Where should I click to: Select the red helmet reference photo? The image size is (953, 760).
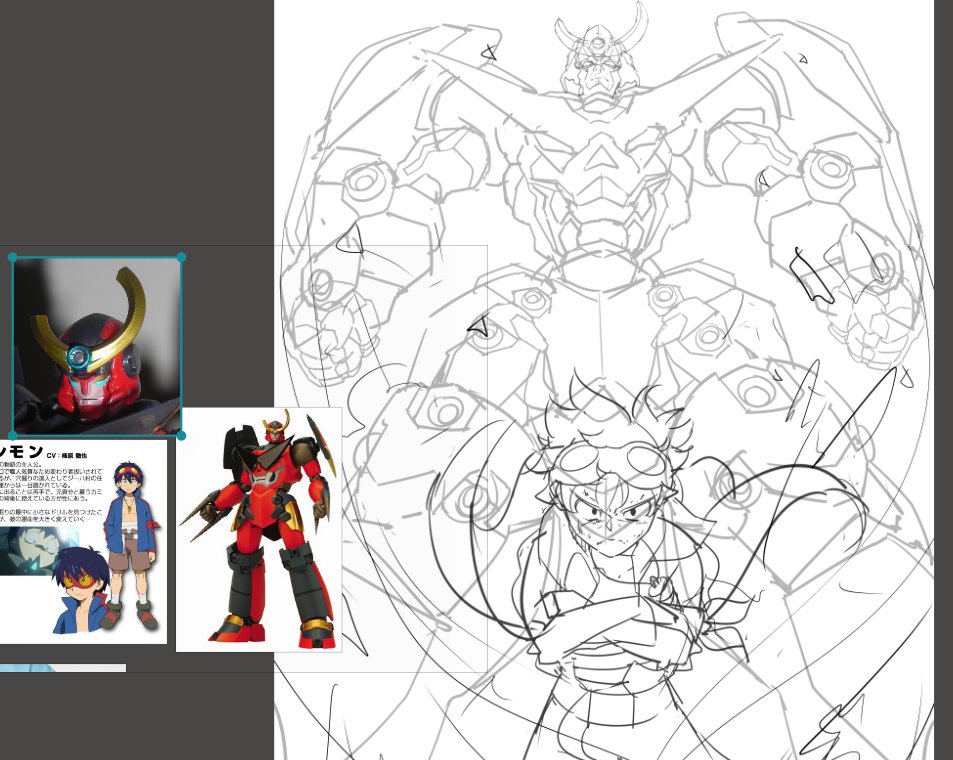coord(97,347)
